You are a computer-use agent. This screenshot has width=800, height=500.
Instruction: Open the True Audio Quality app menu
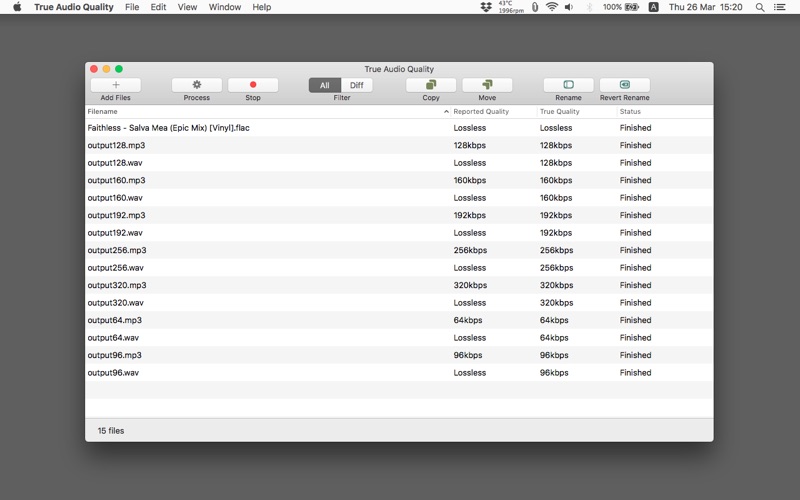(74, 7)
